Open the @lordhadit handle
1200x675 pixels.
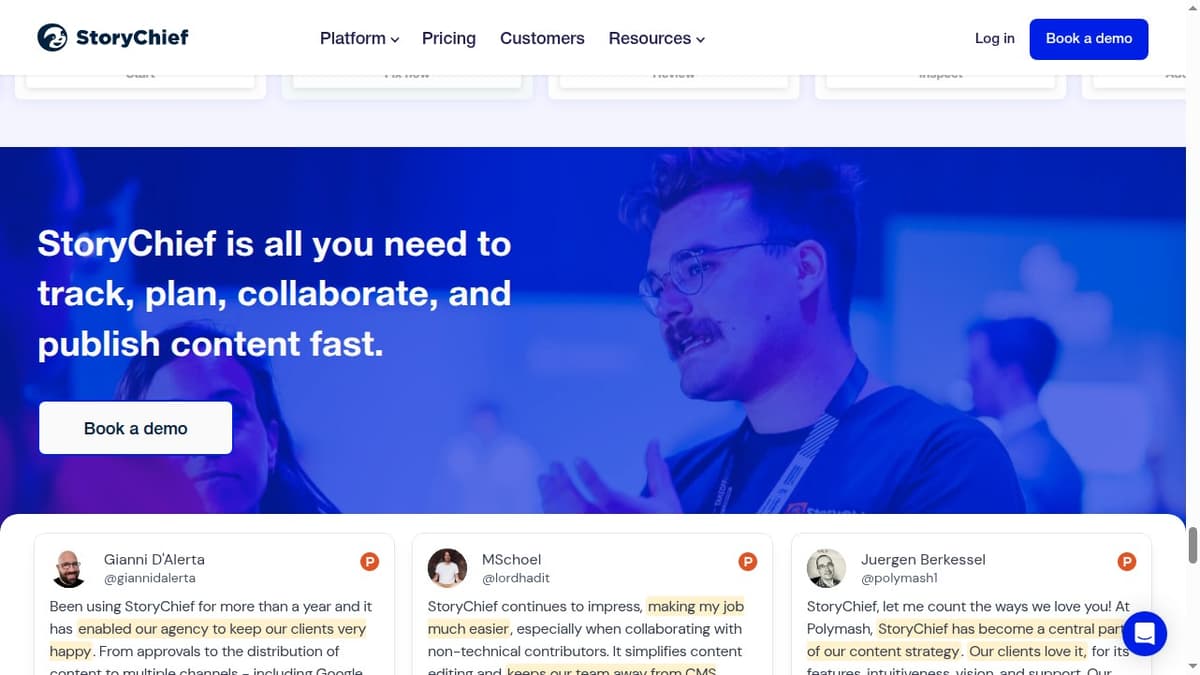[x=517, y=577]
